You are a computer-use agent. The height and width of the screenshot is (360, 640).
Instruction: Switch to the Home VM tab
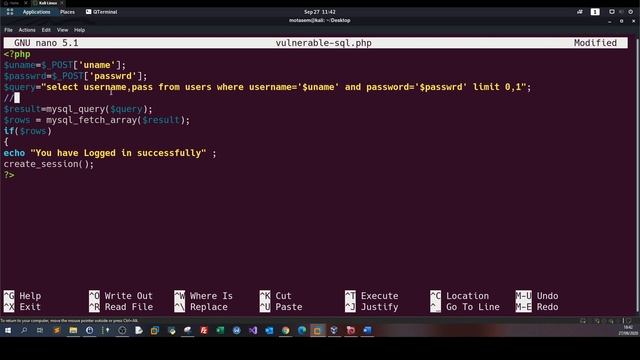pyautogui.click(x=15, y=3)
